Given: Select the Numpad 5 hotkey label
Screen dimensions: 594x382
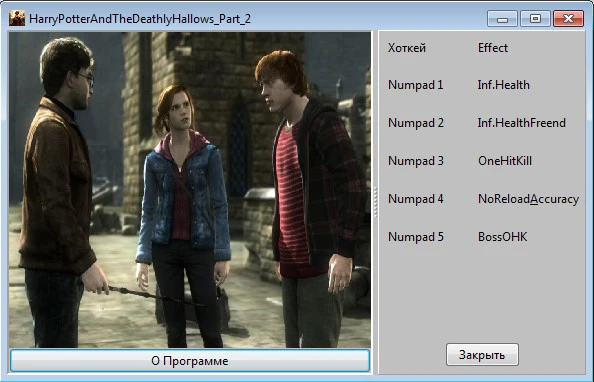Looking at the screenshot, I should coord(416,237).
